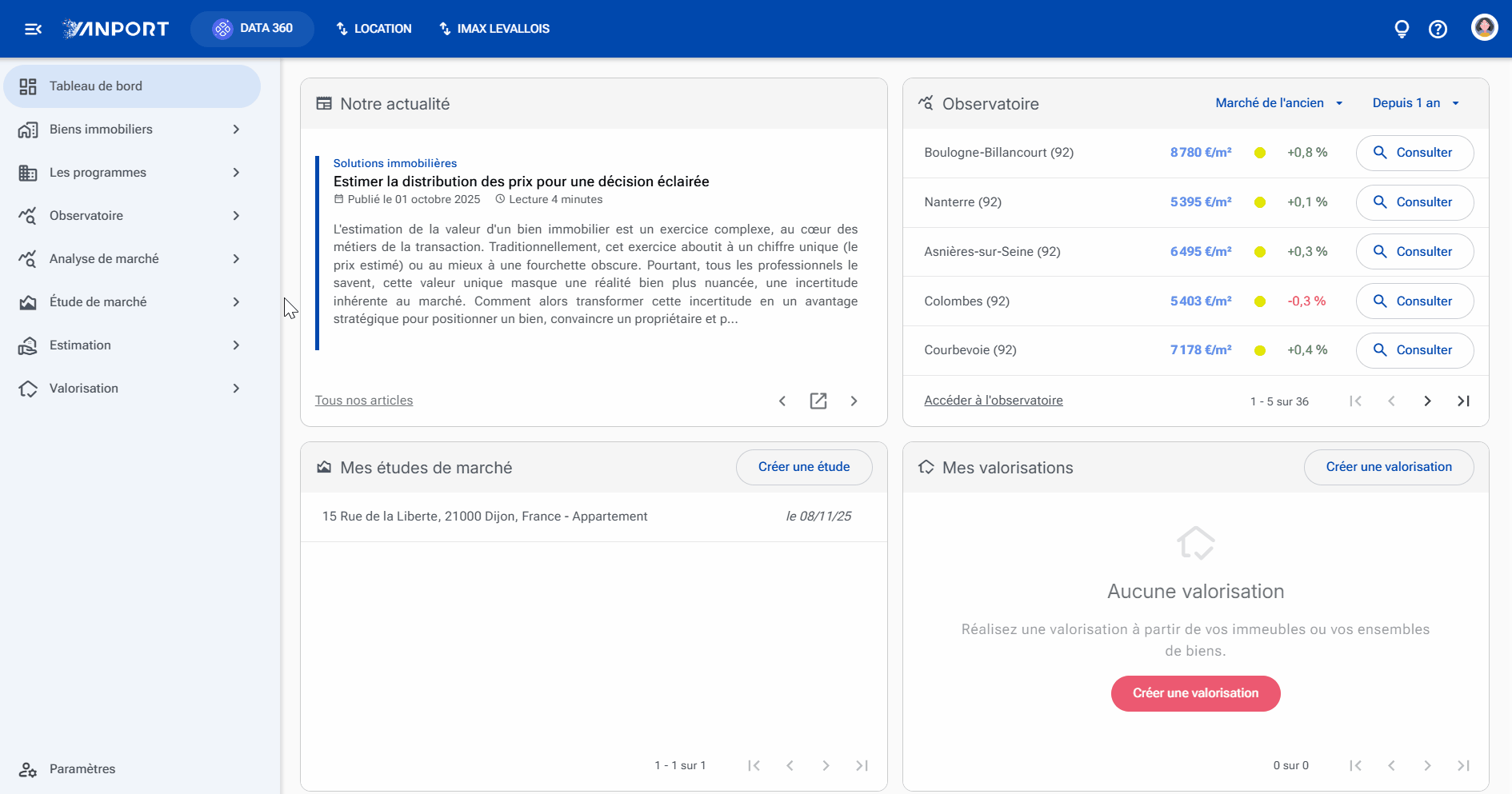This screenshot has width=1512, height=794.
Task: Click the -0,3 % variation for Colombes
Action: click(x=1306, y=301)
